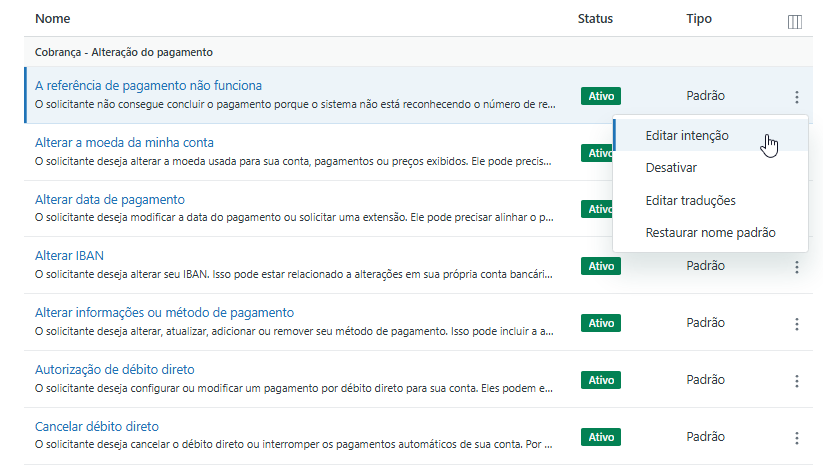The width and height of the screenshot is (823, 471).
Task: Click the 'Status' column header
Action: (595, 19)
